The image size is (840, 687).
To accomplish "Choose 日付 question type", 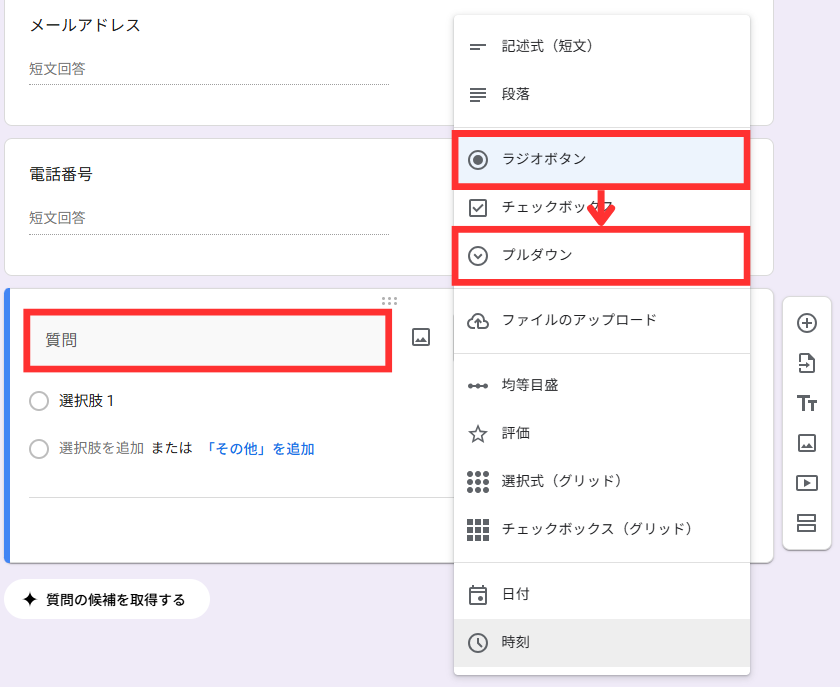I will coord(602,594).
